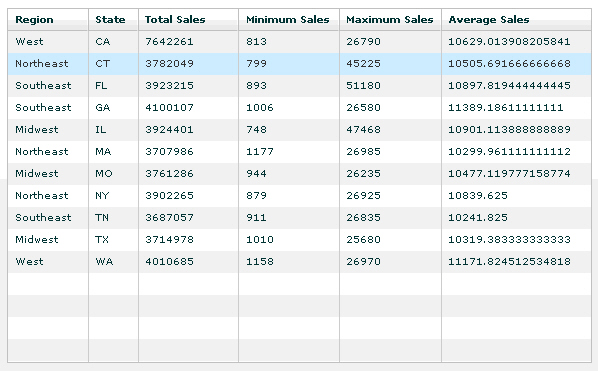Select the Northeast MA row
The width and height of the screenshot is (598, 371).
tap(299, 152)
